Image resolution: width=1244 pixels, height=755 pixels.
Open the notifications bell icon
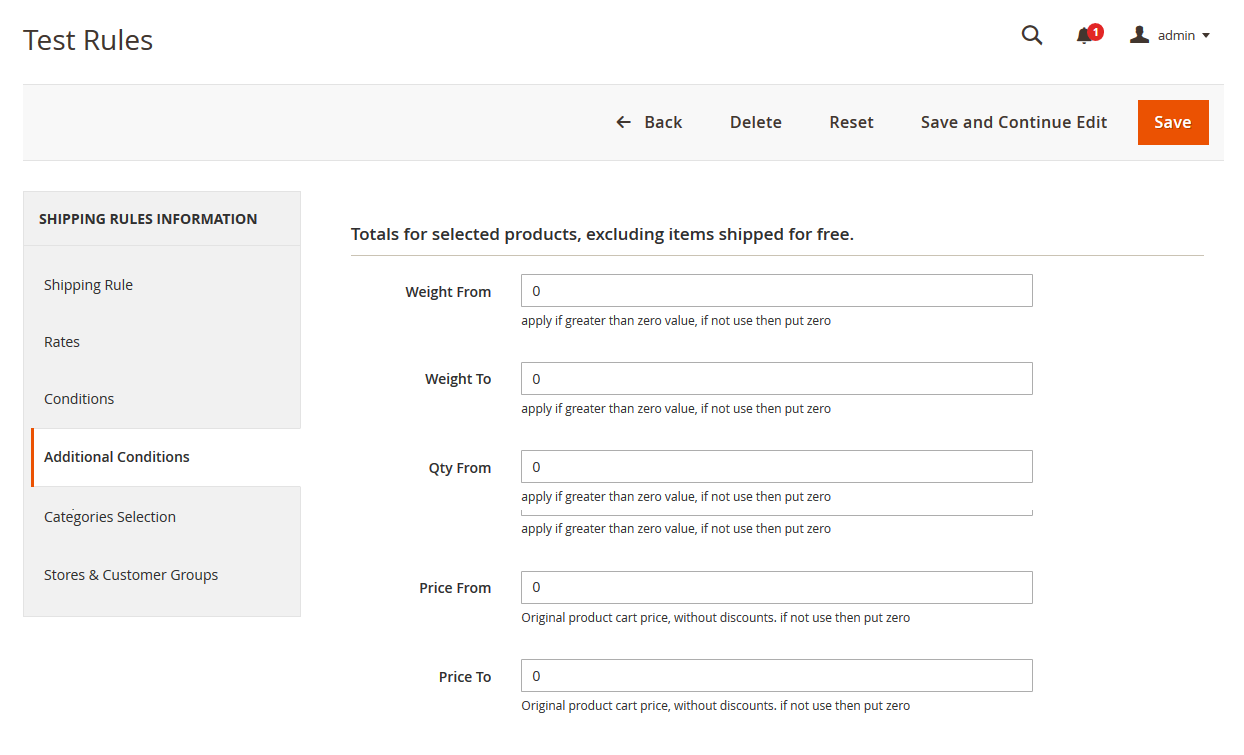[1084, 36]
